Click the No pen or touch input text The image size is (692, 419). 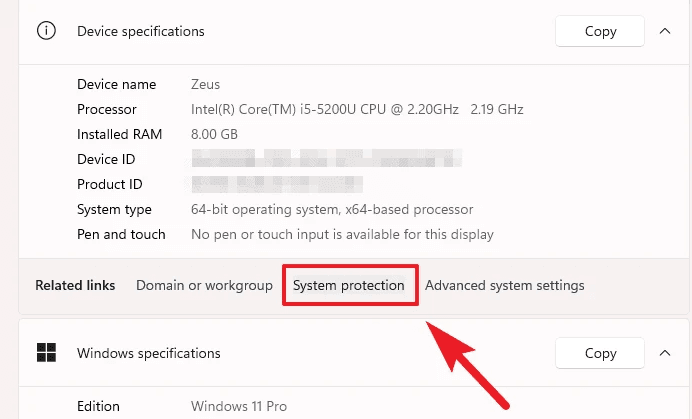(x=342, y=234)
